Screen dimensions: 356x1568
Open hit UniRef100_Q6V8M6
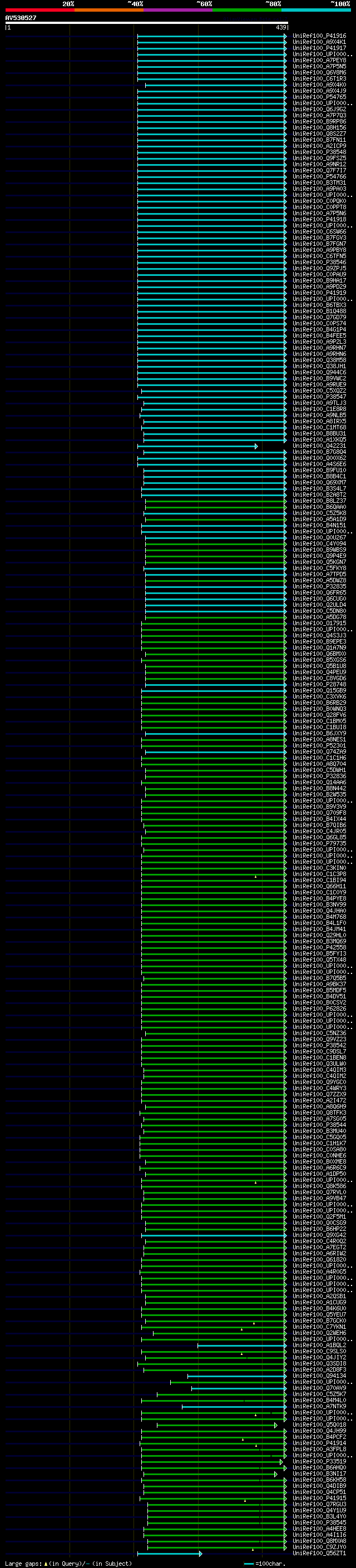(x=319, y=72)
